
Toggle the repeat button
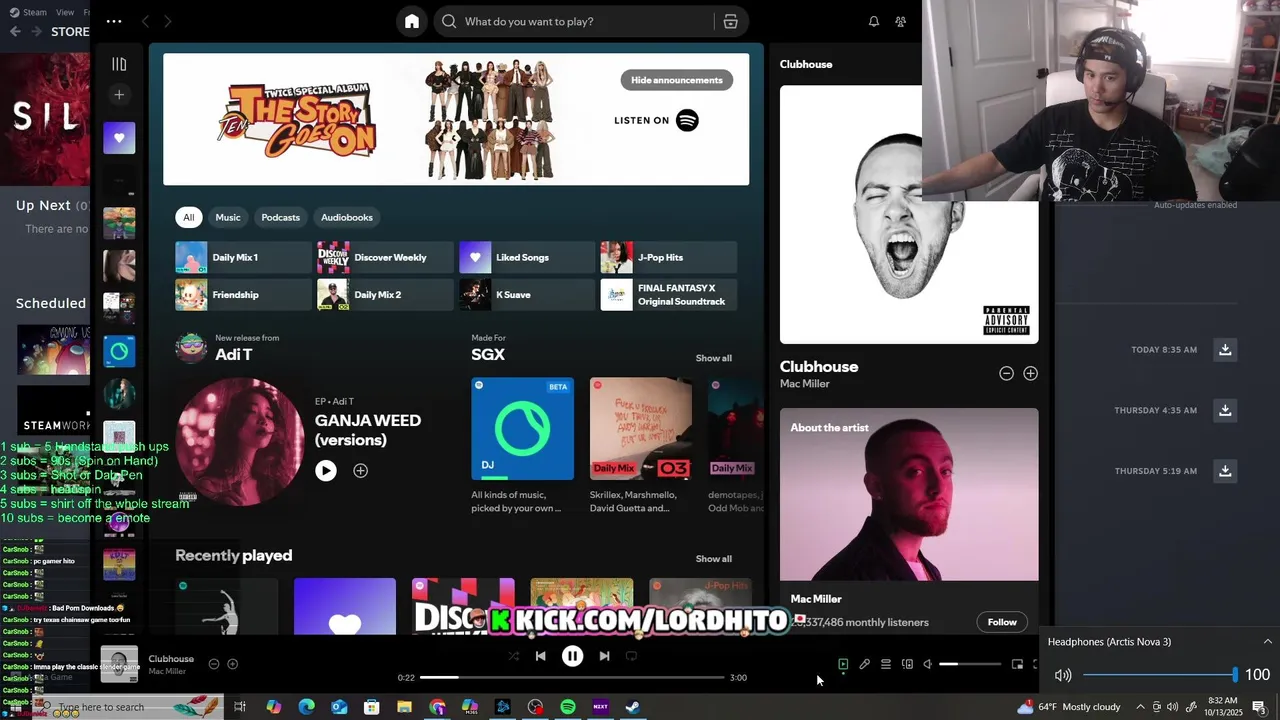click(x=631, y=656)
